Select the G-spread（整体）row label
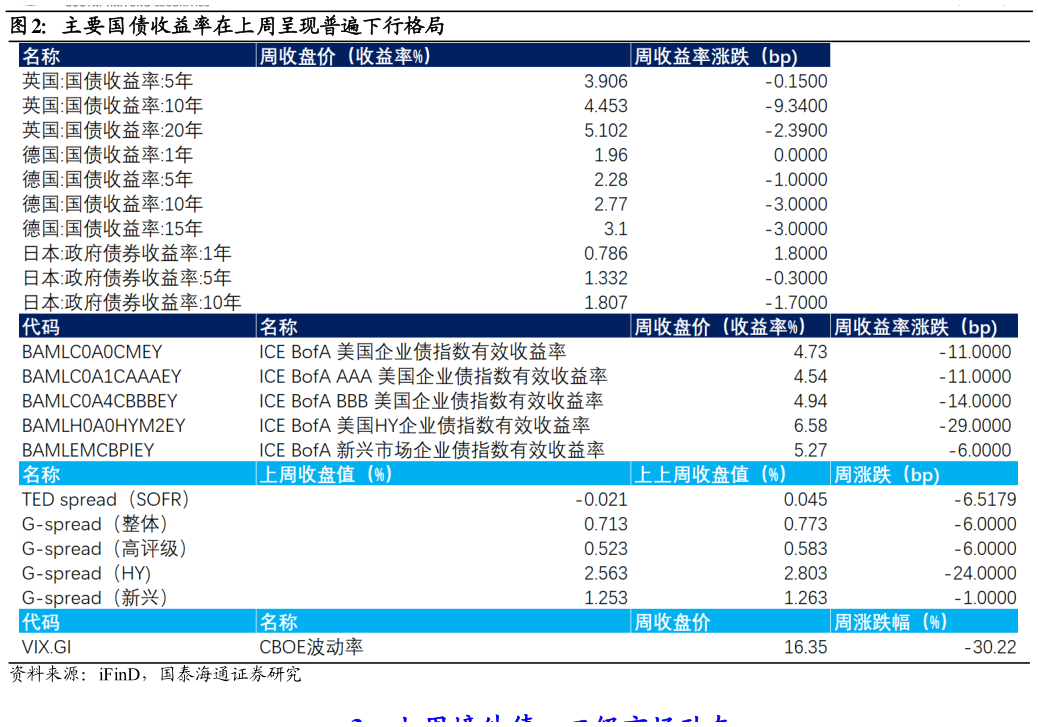This screenshot has width=1038, height=727. (95, 524)
